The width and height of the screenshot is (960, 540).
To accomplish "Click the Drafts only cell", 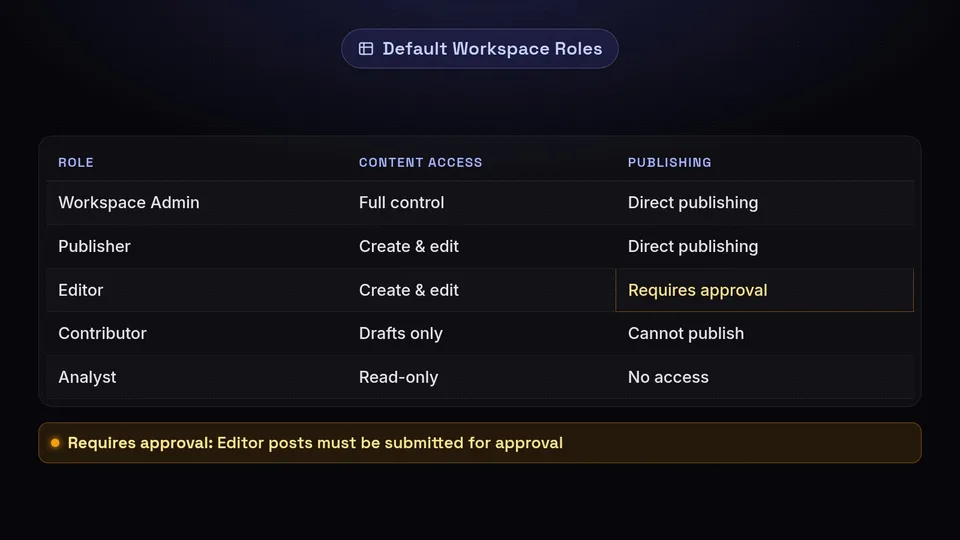I will click(400, 334).
